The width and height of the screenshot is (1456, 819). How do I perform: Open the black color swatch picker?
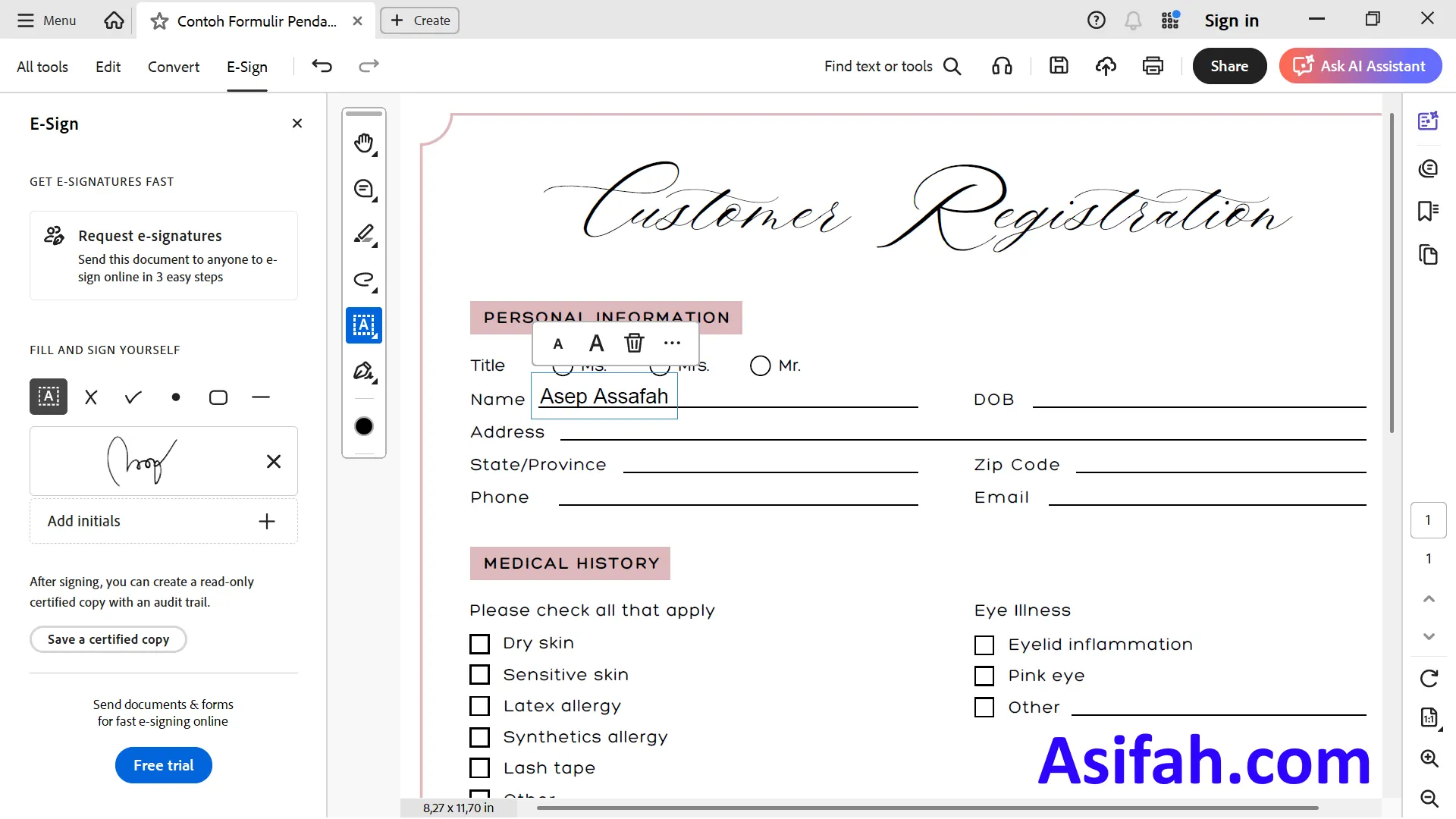tap(364, 426)
